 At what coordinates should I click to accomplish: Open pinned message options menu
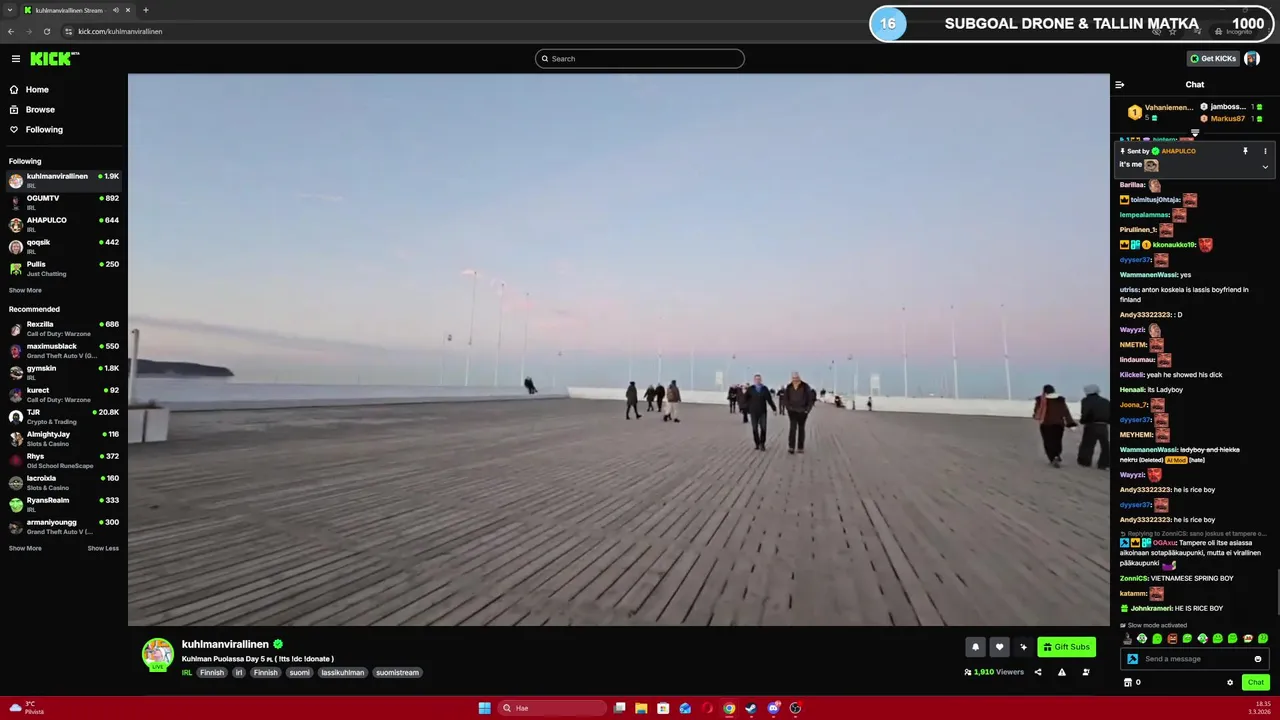1265,151
